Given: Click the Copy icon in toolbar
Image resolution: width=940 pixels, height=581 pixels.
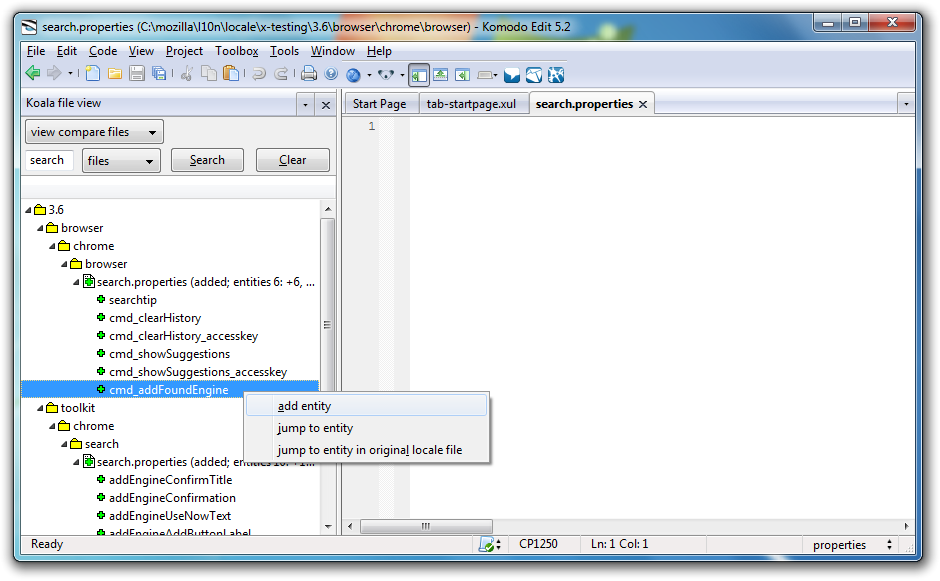Looking at the screenshot, I should [x=209, y=74].
